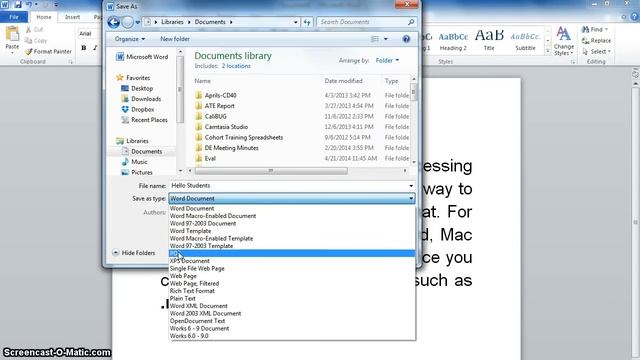Viewport: 640px width, 360px height.
Task: Click the Search Documents field
Action: (x=362, y=22)
